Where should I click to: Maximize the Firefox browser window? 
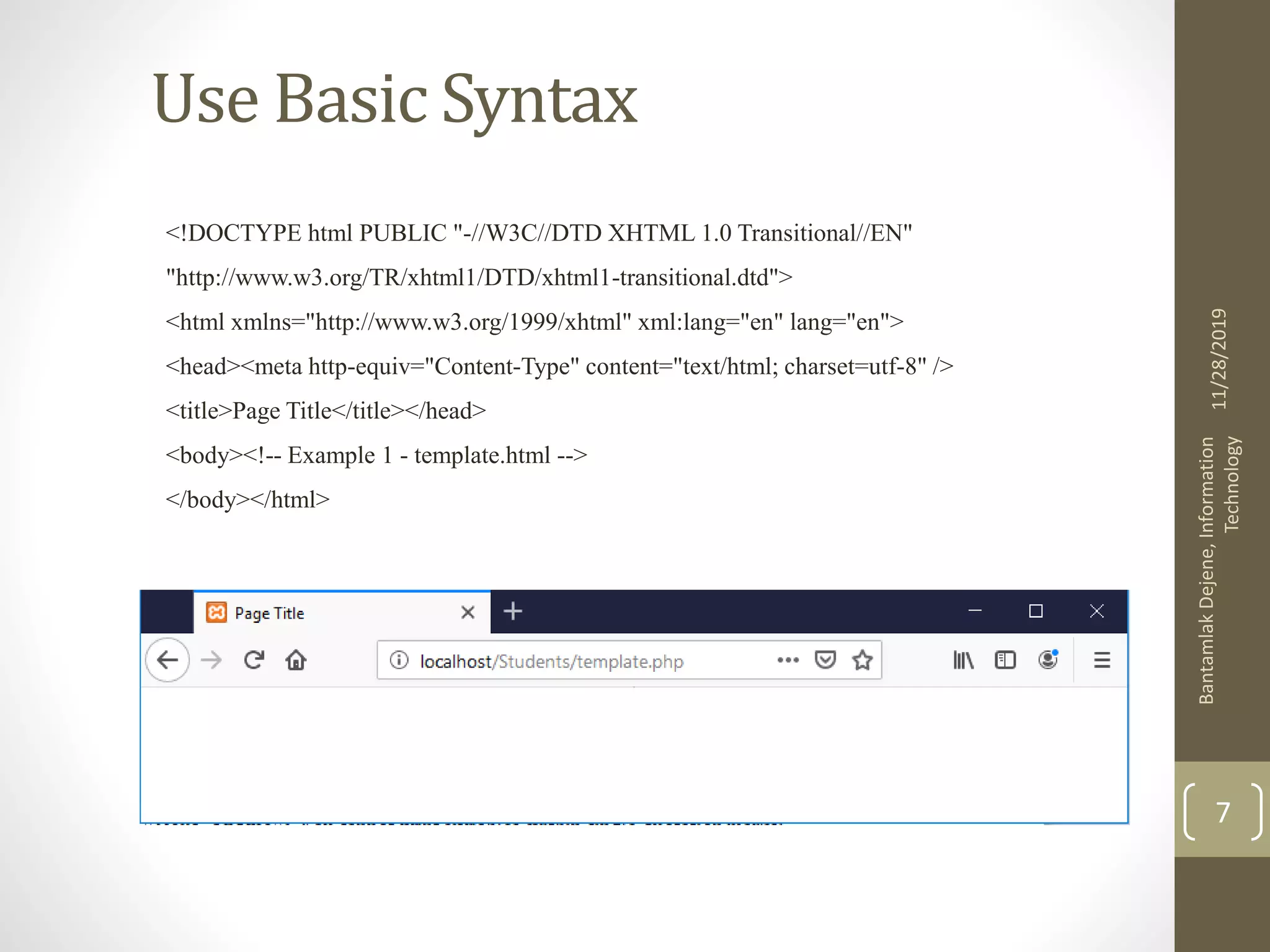1036,611
